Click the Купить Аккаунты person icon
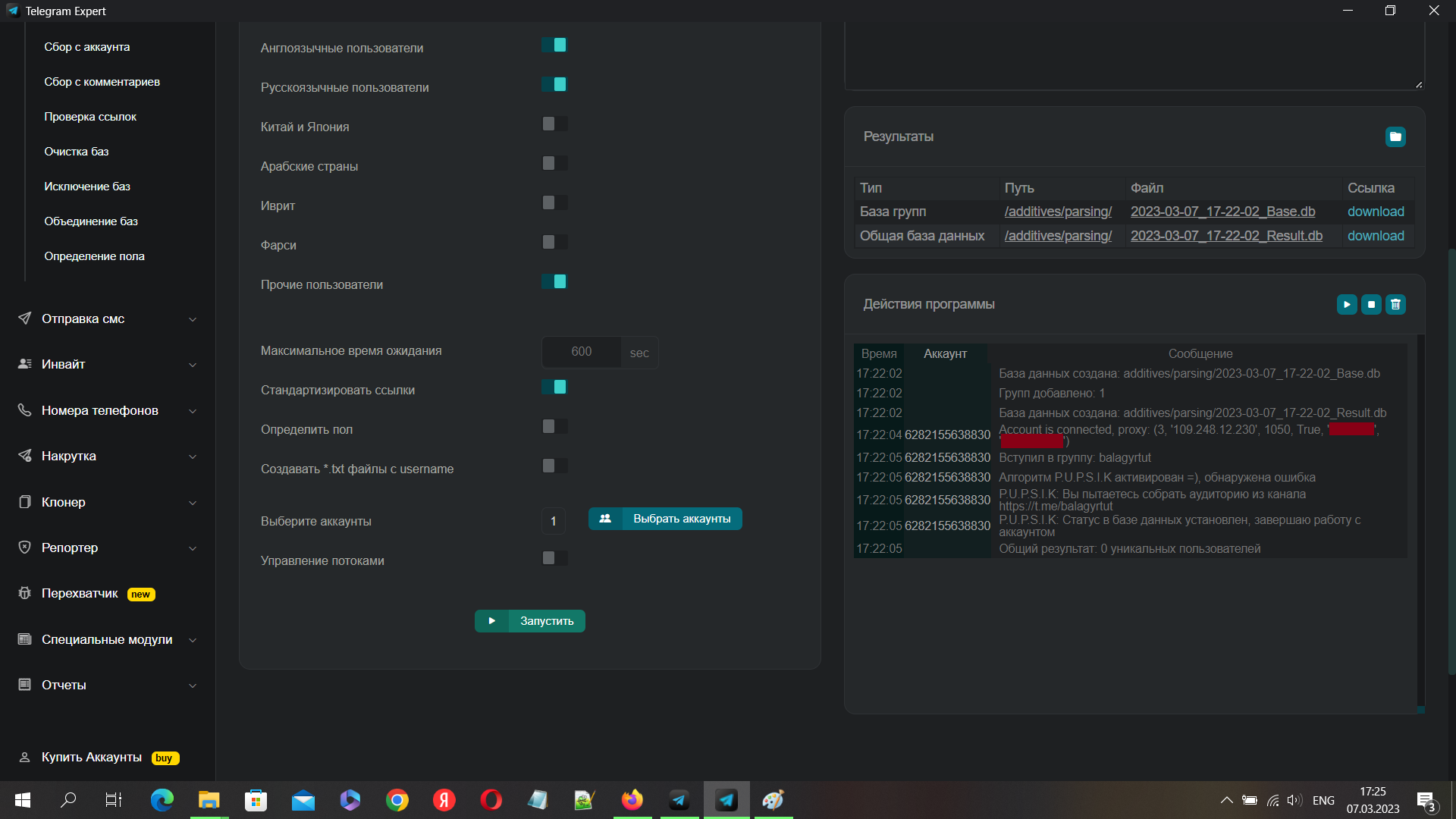This screenshot has height=819, width=1456. tap(24, 758)
